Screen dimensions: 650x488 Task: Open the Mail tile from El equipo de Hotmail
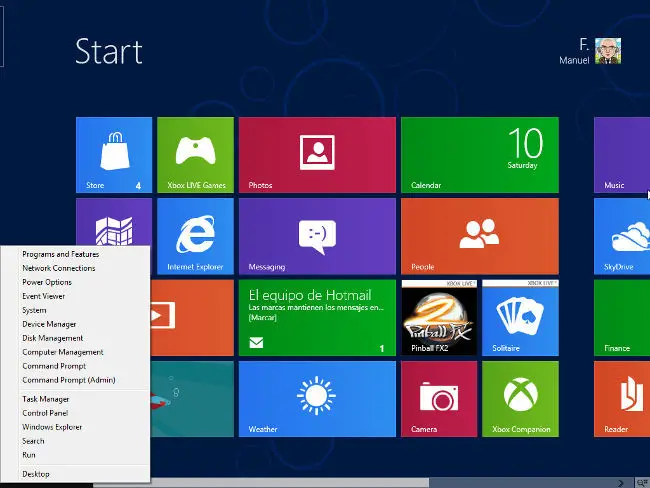[317, 318]
